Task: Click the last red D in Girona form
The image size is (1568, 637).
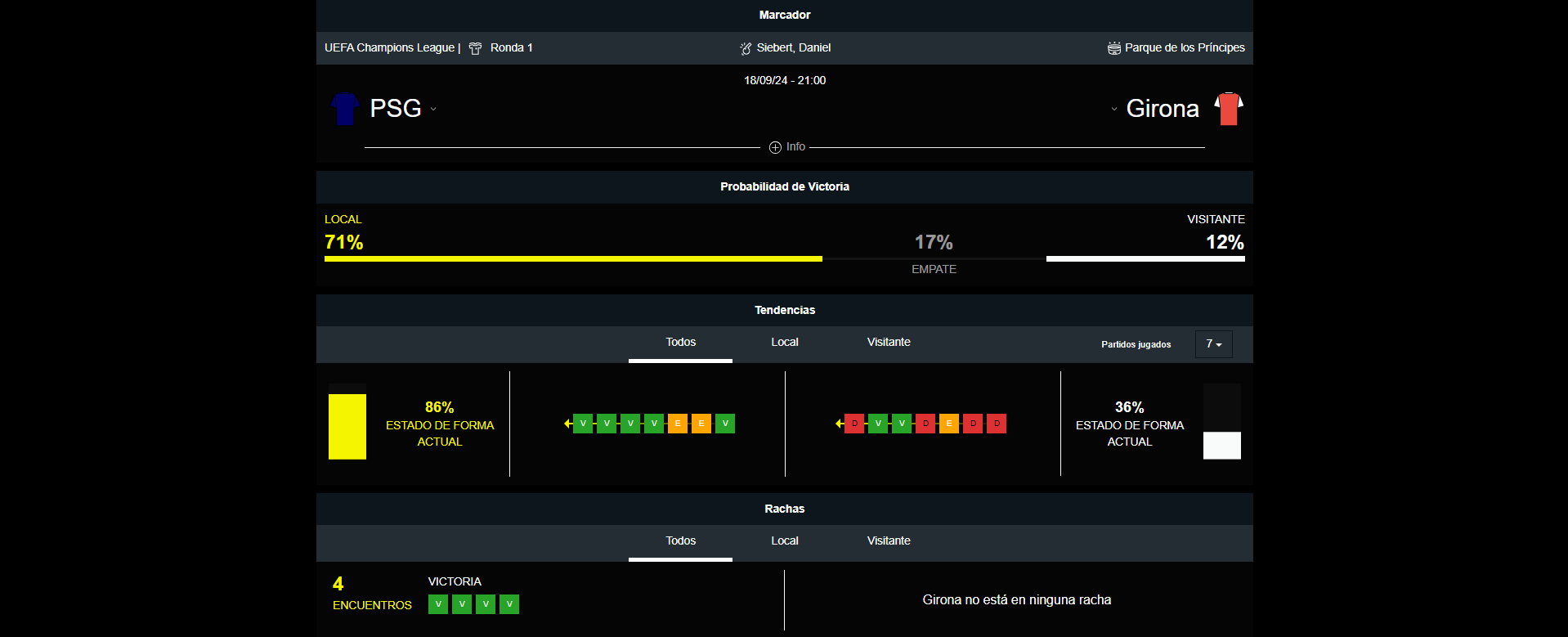Action: point(997,424)
